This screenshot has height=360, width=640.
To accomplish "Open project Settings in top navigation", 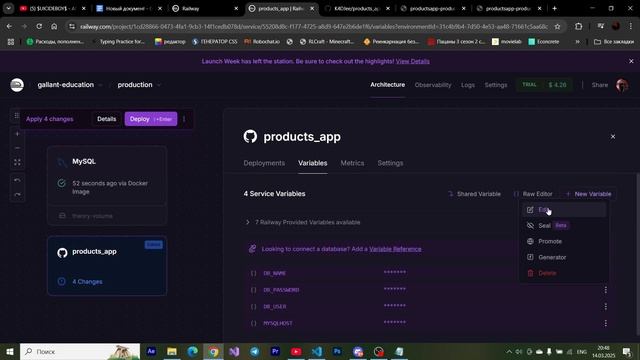I will click(496, 85).
